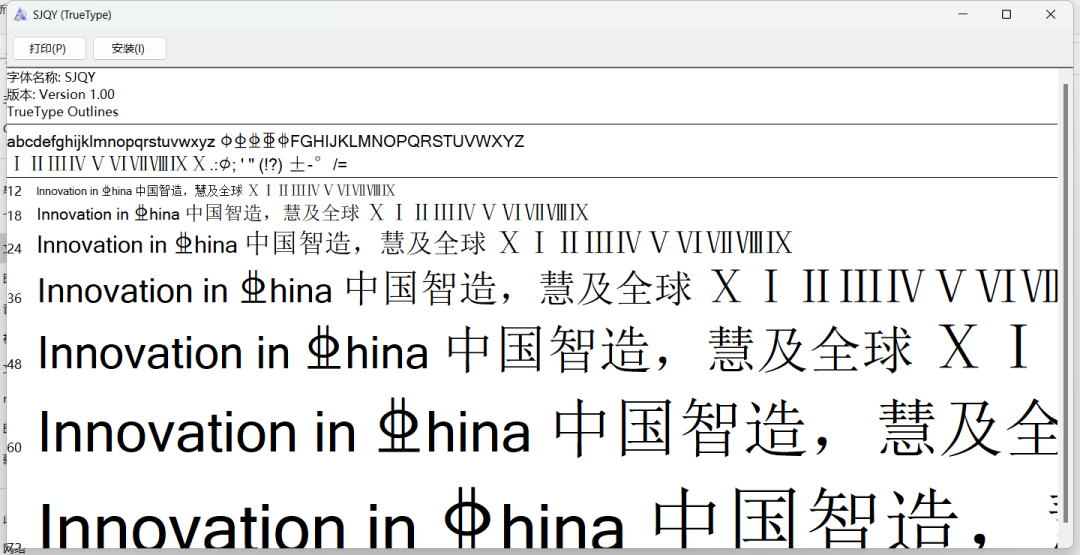
Task: Minimize the SJQY font viewer window
Action: click(x=962, y=15)
